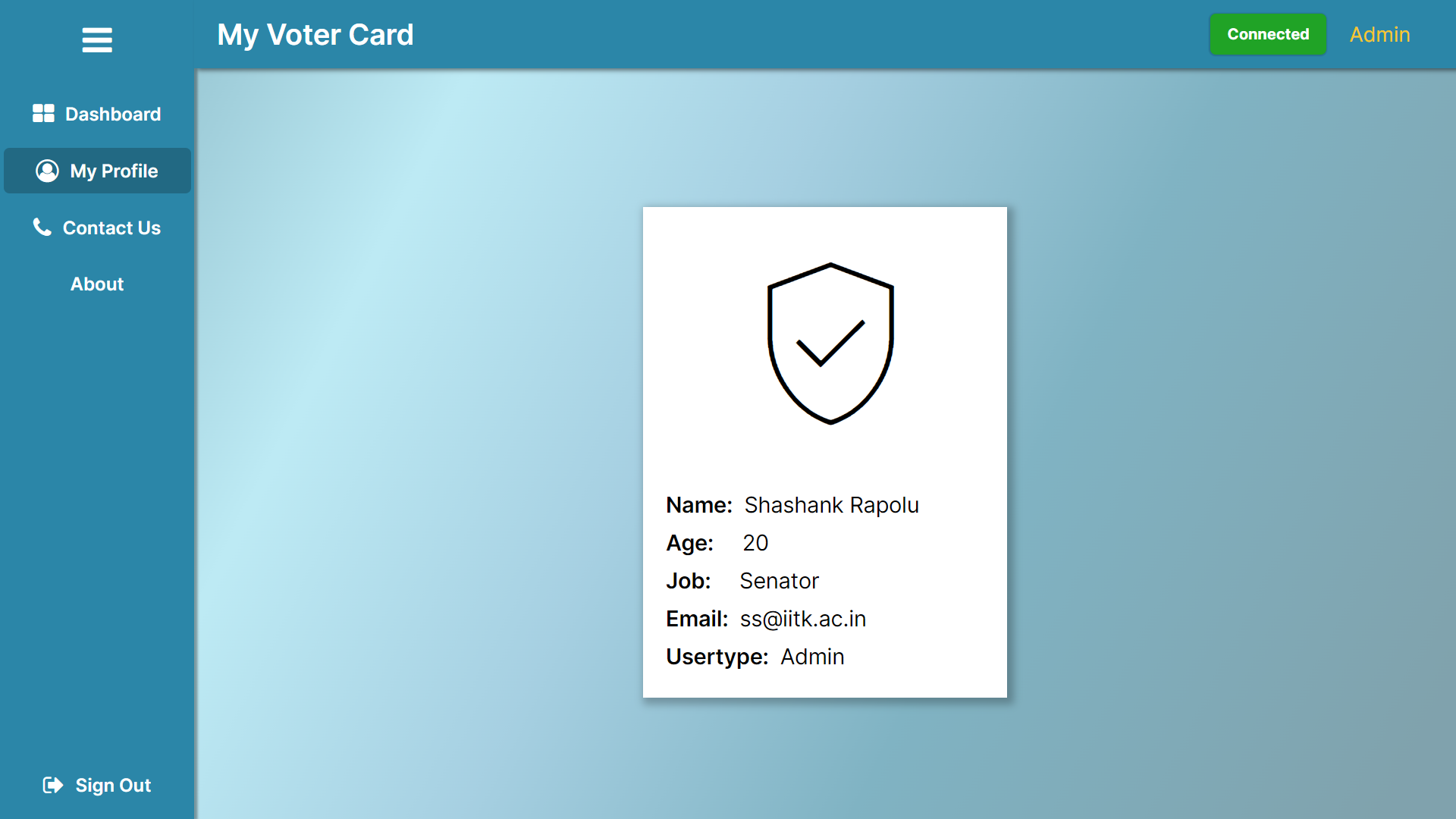Select My Profile in sidebar
Image resolution: width=1456 pixels, height=819 pixels.
[x=114, y=171]
